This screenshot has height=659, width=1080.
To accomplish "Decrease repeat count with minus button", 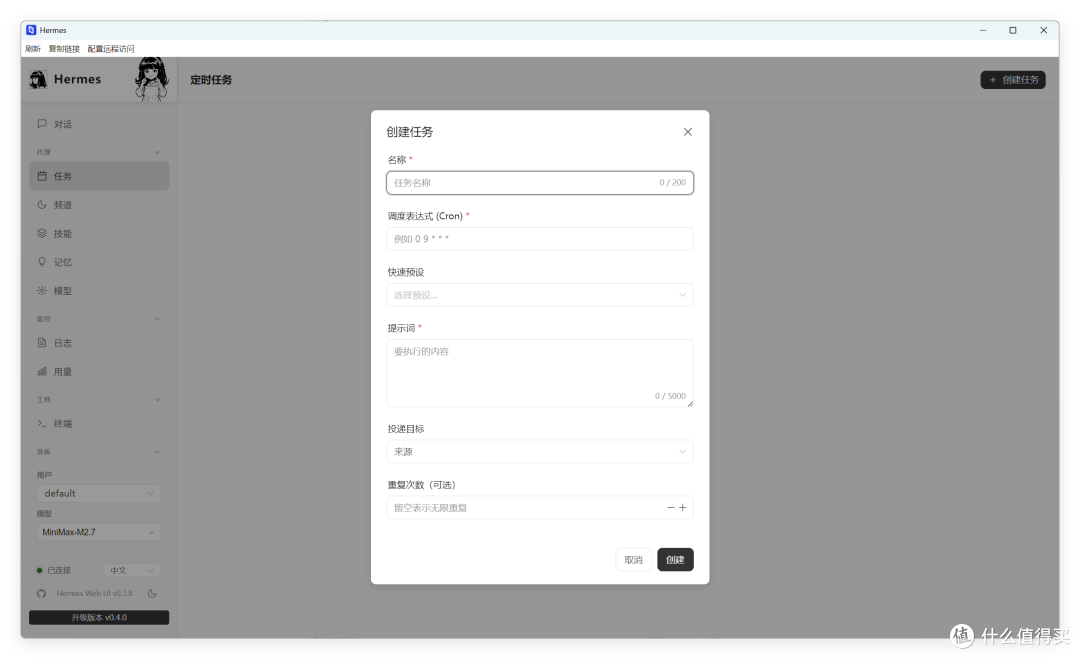I will pyautogui.click(x=670, y=508).
